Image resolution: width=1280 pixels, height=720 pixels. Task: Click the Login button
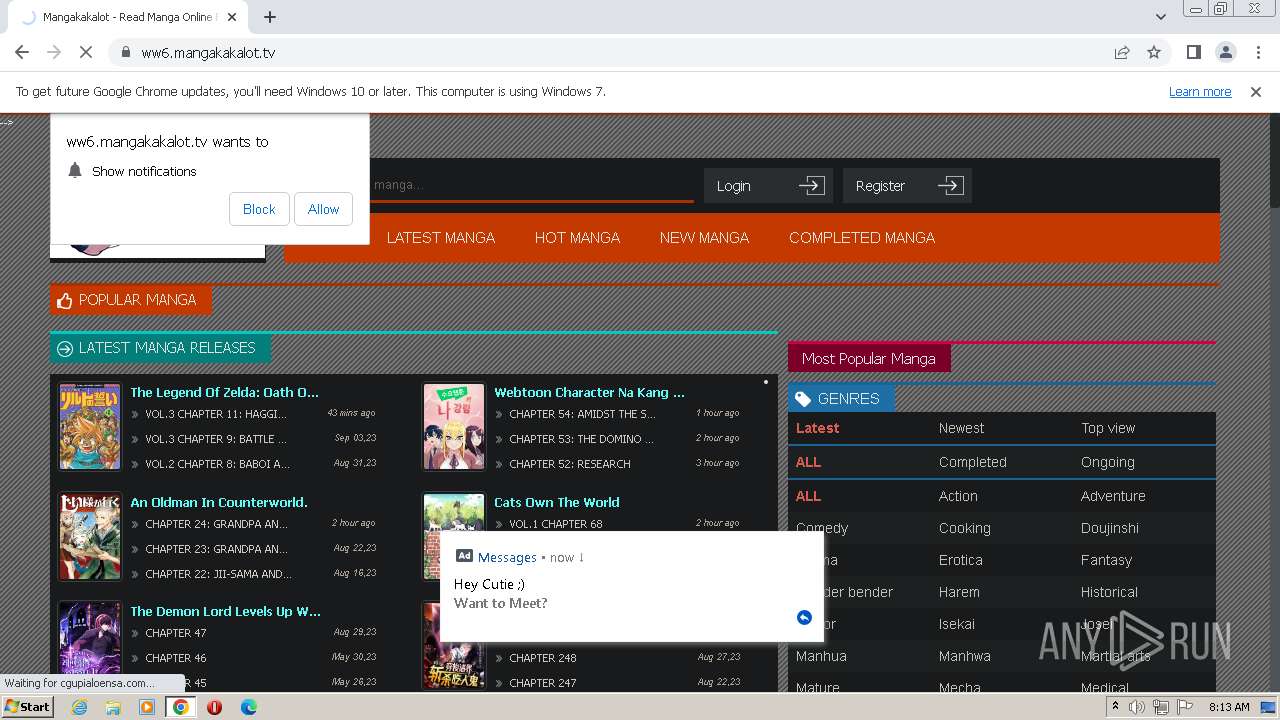coord(768,186)
